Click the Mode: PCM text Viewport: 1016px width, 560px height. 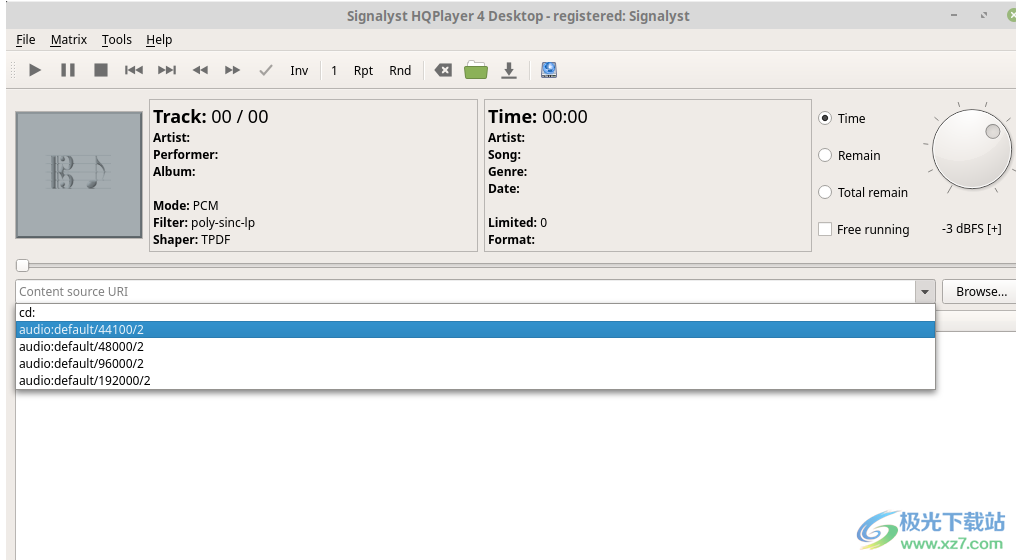[x=186, y=205]
